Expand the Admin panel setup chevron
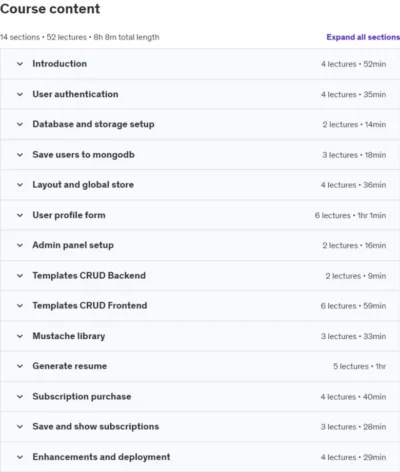 tap(20, 245)
